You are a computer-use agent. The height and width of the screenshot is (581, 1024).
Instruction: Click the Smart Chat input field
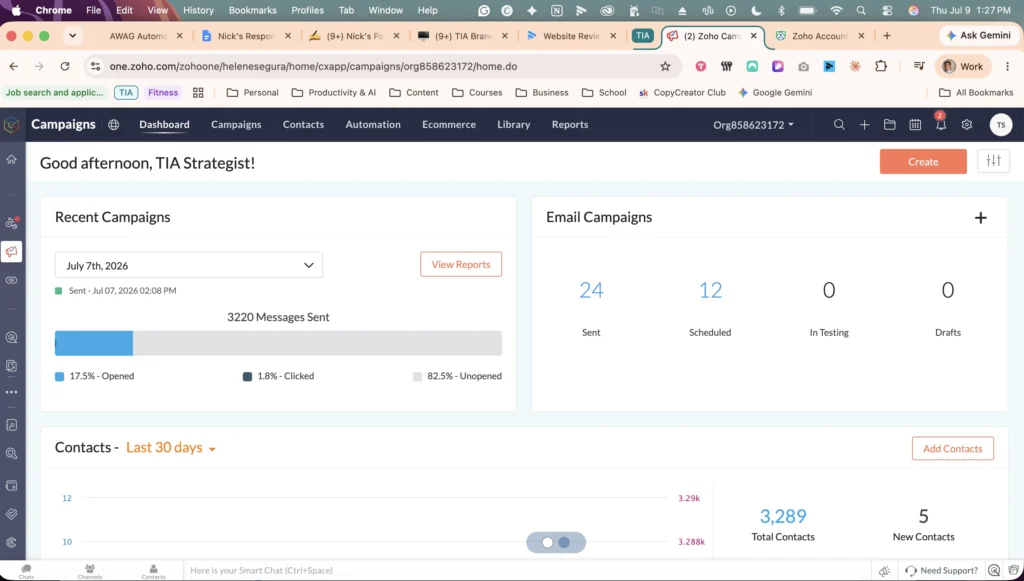[529, 571]
